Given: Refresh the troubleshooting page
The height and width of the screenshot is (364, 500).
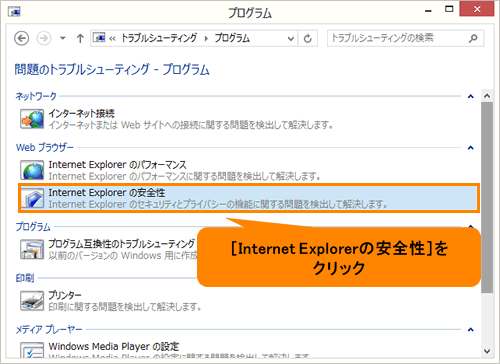Looking at the screenshot, I should point(308,39).
